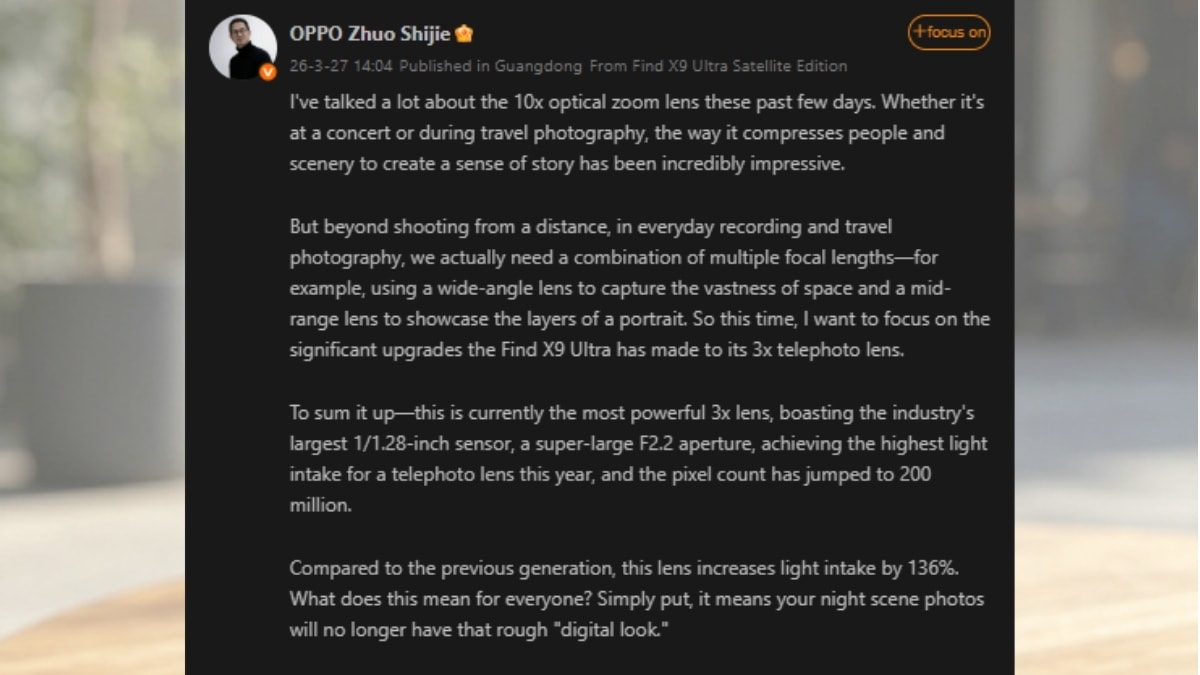Click the plus icon in focus button
1200x675 pixels.
coord(920,32)
